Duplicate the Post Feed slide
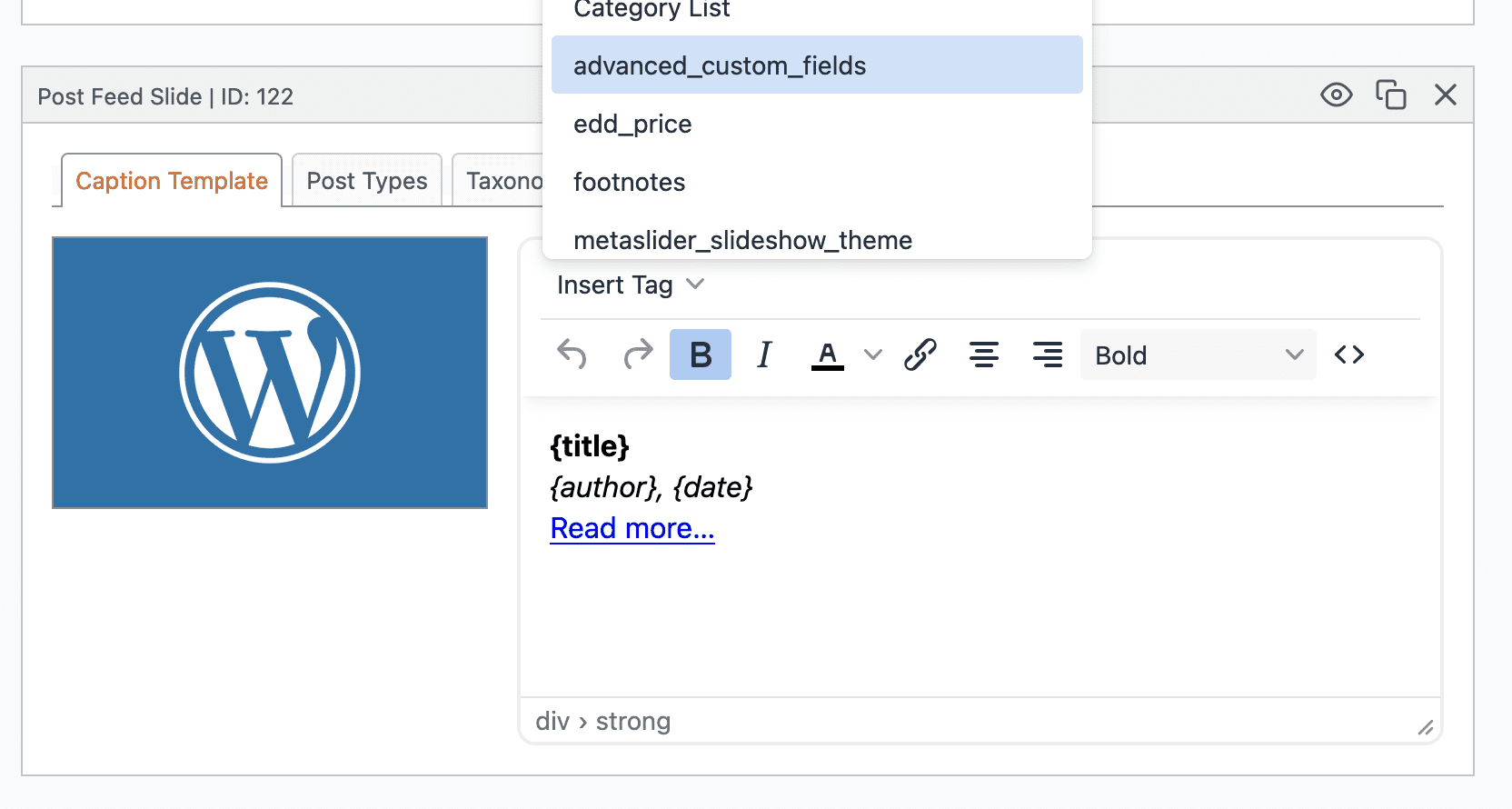1512x809 pixels. click(x=1390, y=95)
